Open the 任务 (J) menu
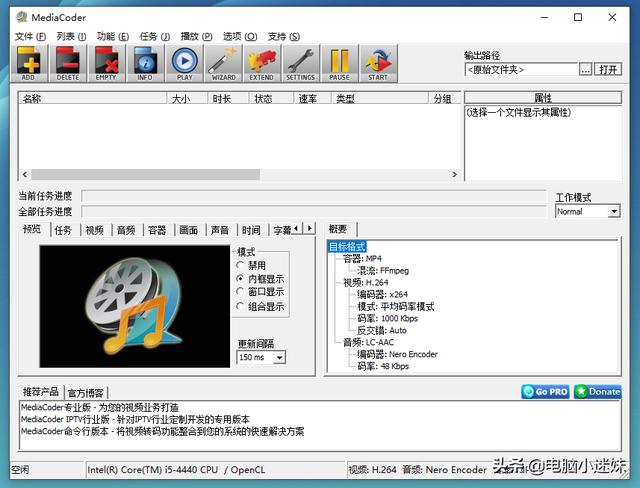The width and height of the screenshot is (640, 488). point(155,37)
